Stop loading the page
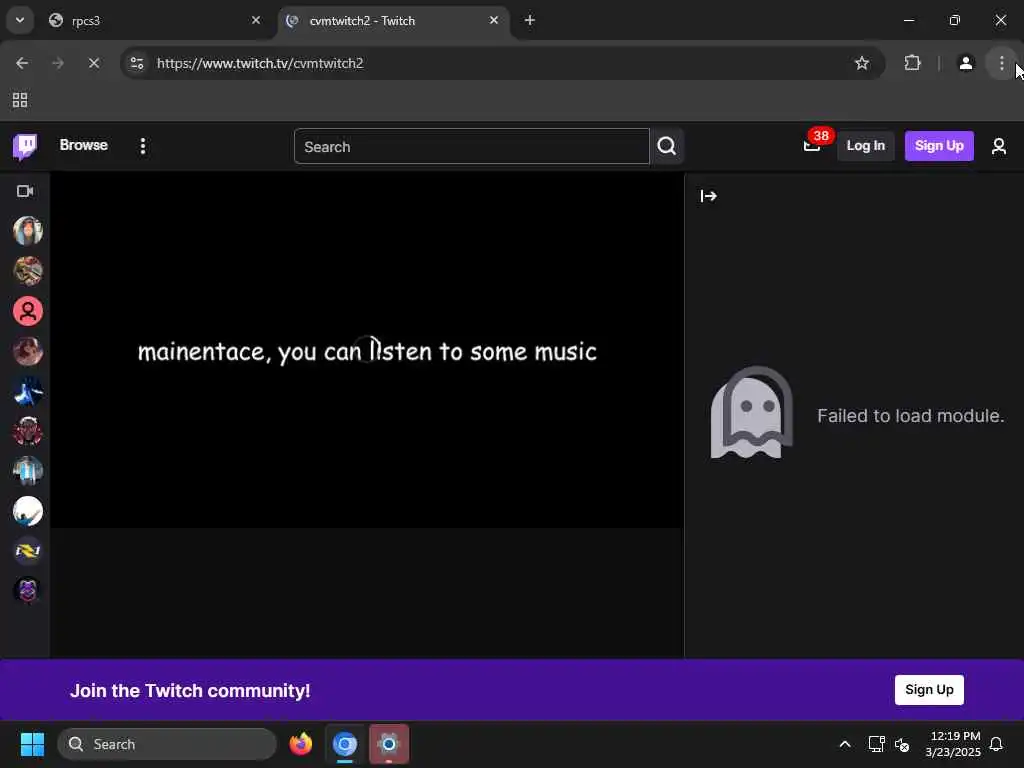The image size is (1024, 768). tap(93, 63)
